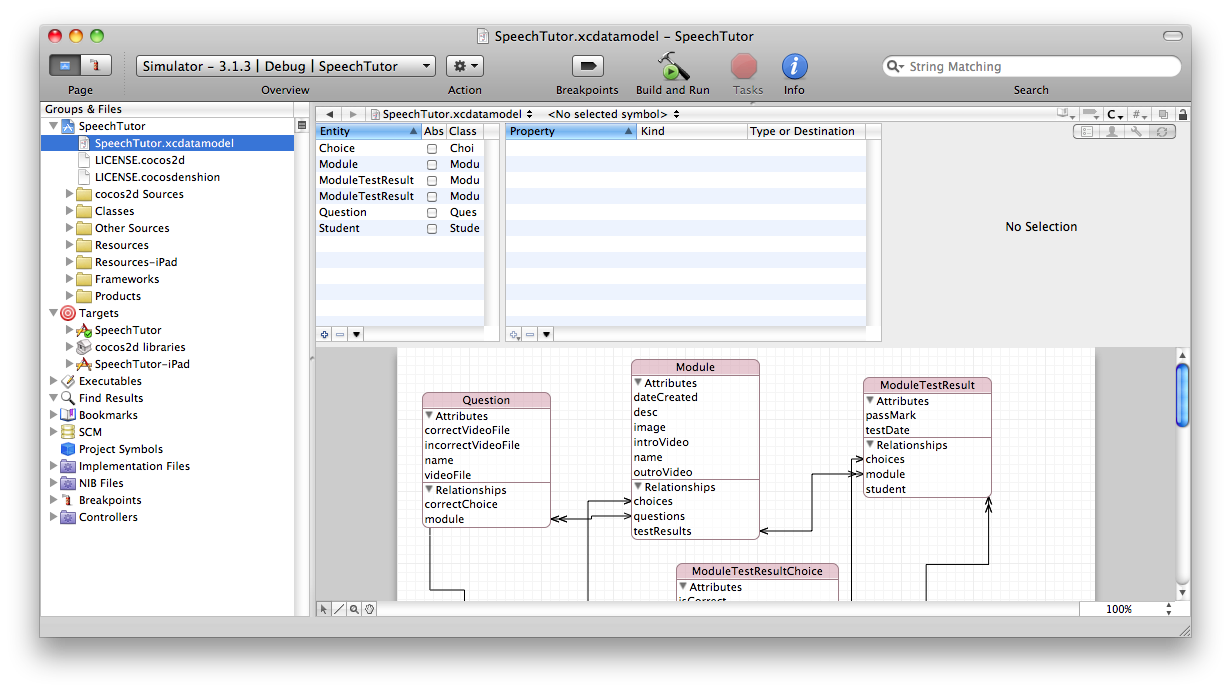Click the Type or Destination column header
Image resolution: width=1231 pixels, height=692 pixels.
807,131
